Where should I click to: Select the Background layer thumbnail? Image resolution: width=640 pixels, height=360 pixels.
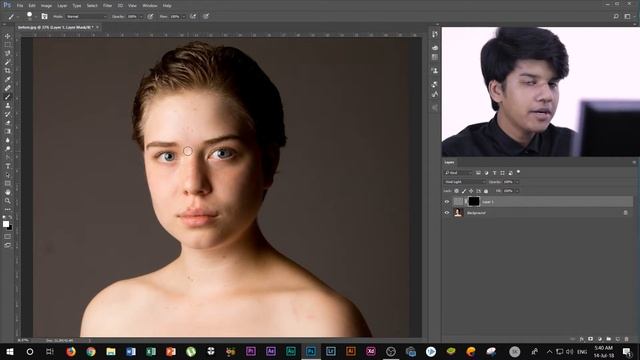[x=458, y=212]
